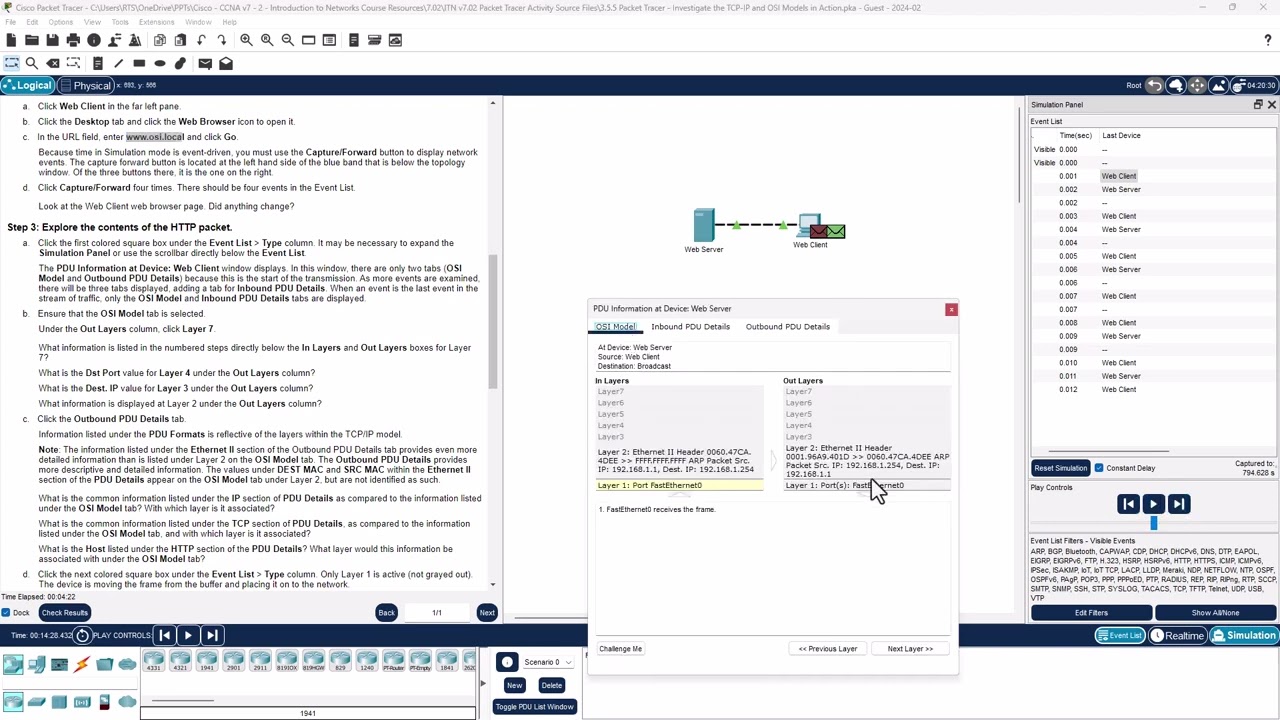1280x720 pixels.
Task: Click the Paste toolbar icon
Action: point(180,40)
